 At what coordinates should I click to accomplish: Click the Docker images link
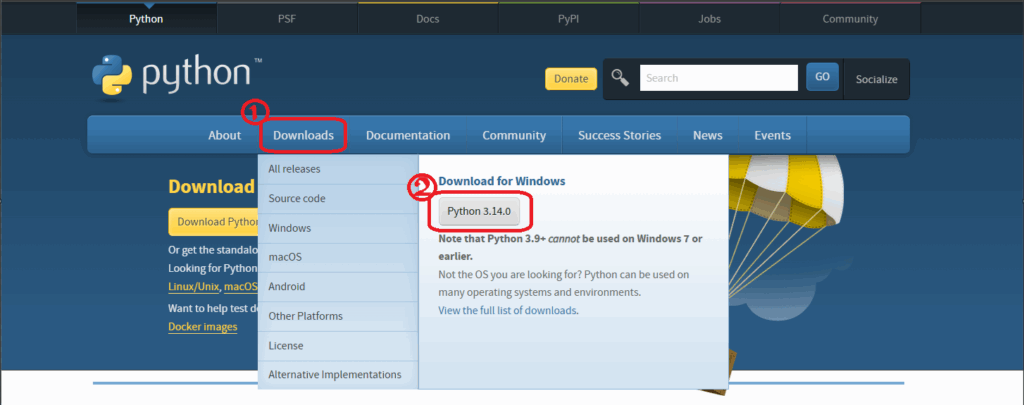(x=203, y=327)
